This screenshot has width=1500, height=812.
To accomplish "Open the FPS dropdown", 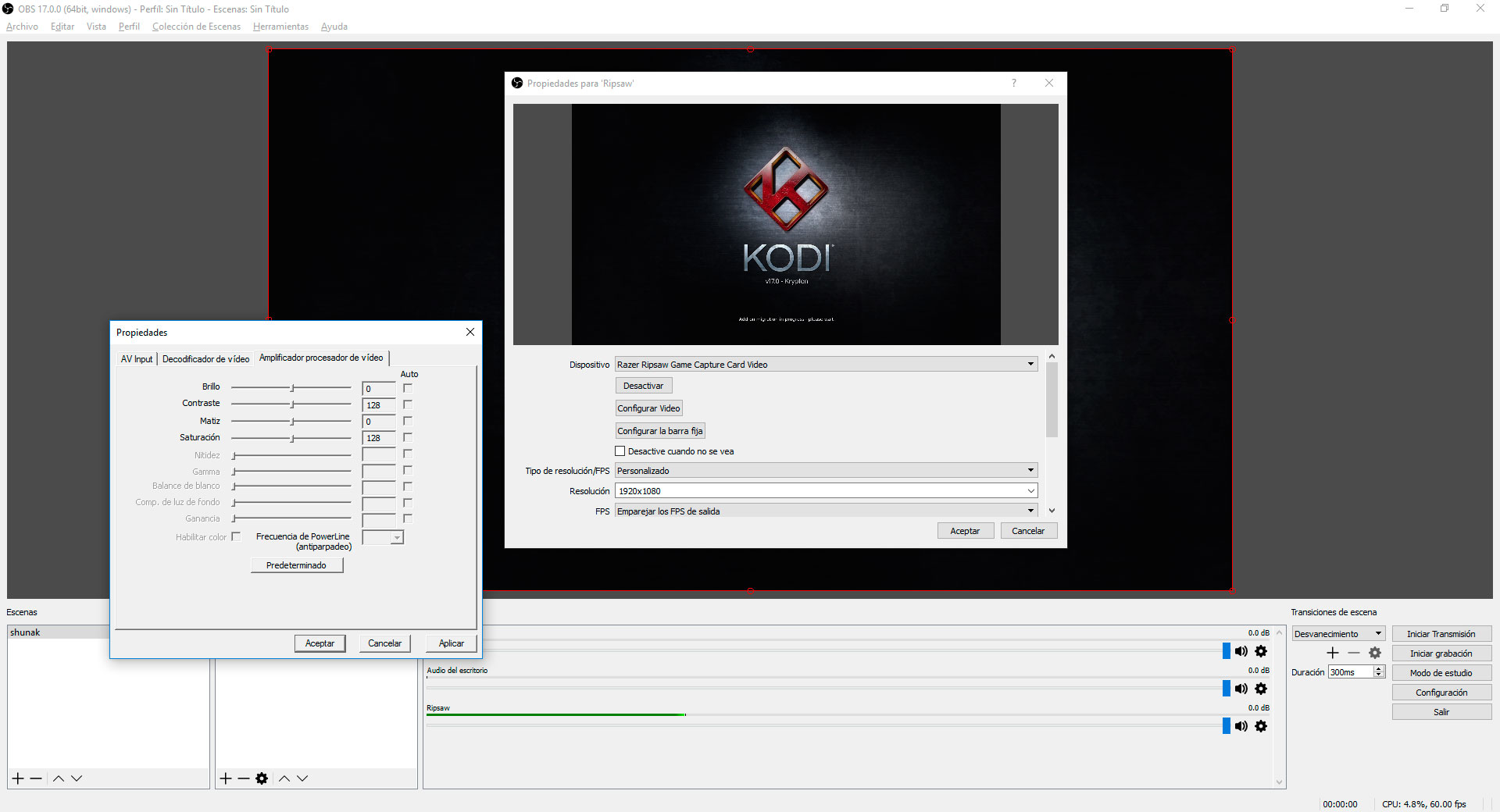I will [826, 511].
